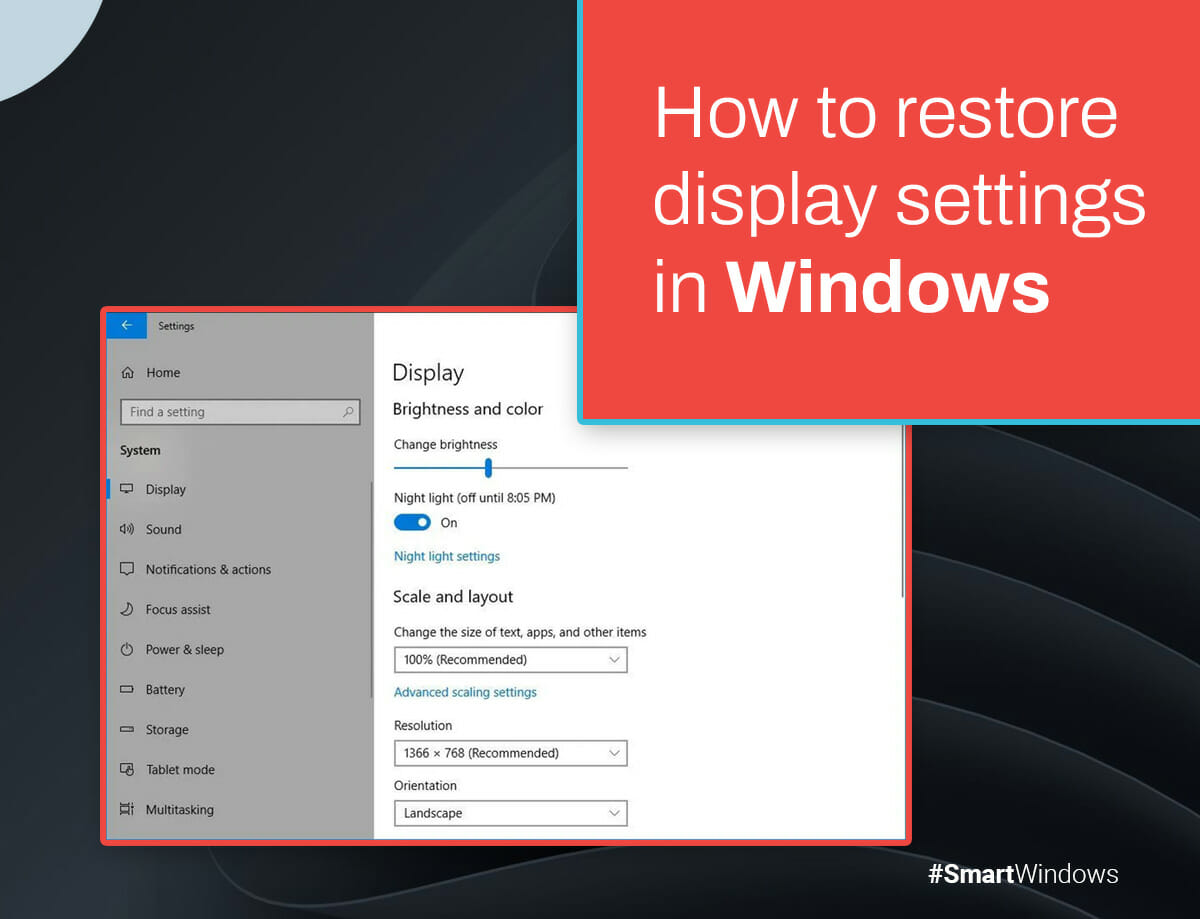Open Night light settings

coord(446,556)
